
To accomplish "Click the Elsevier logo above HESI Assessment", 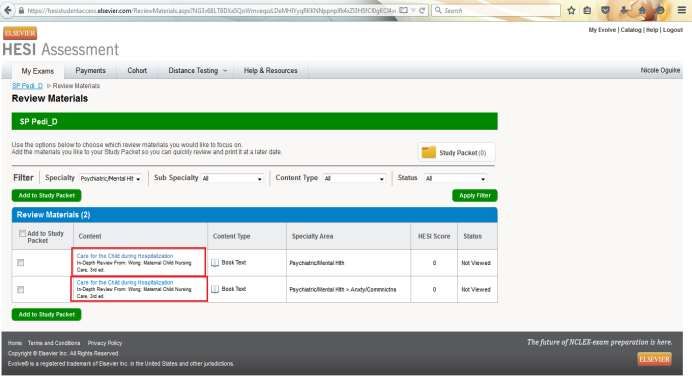I will (20, 33).
